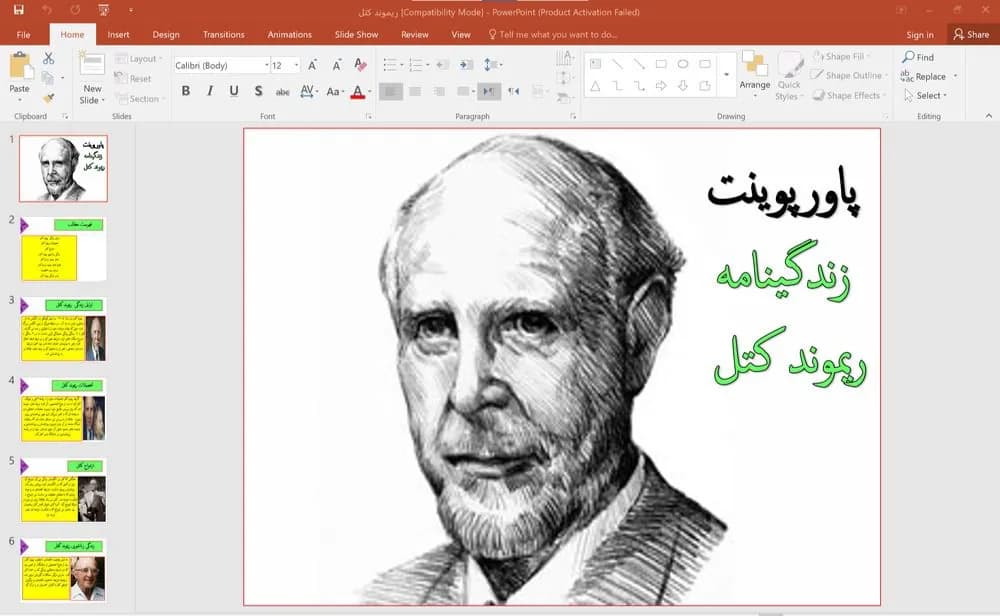Click the Find magnifier icon
The width and height of the screenshot is (1000, 616).
pyautogui.click(x=908, y=57)
